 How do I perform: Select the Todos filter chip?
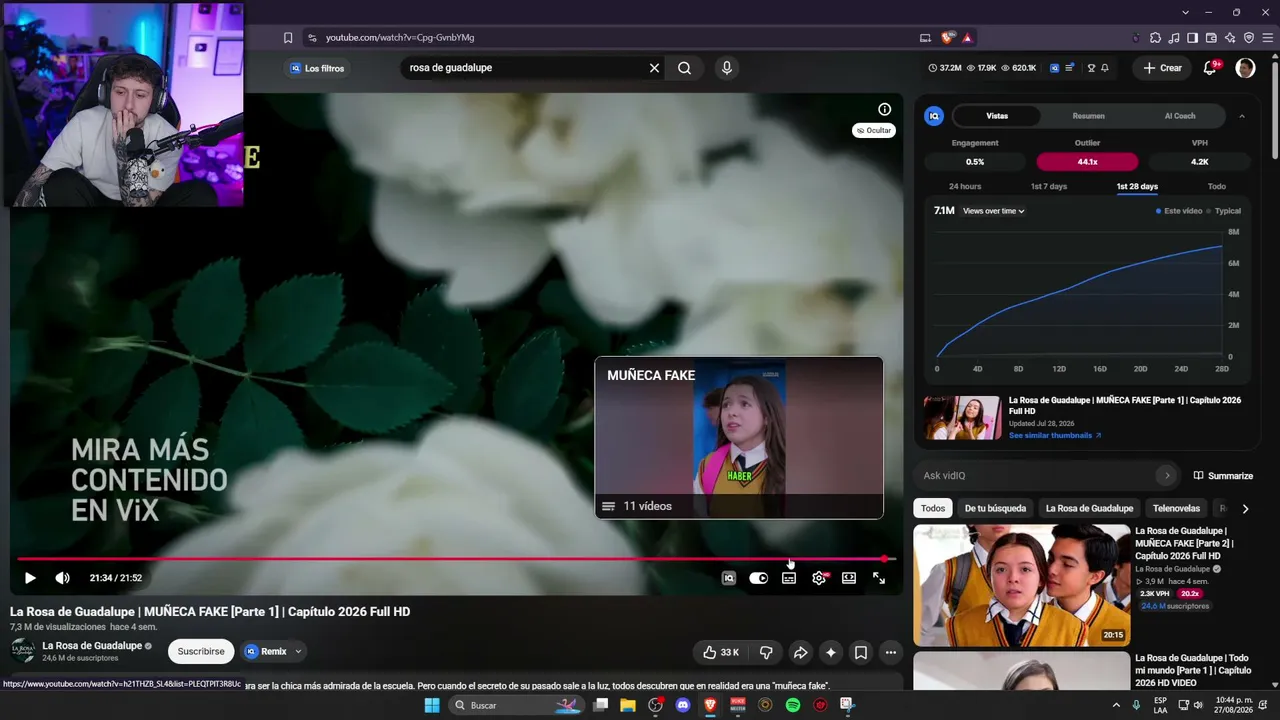[x=933, y=508]
